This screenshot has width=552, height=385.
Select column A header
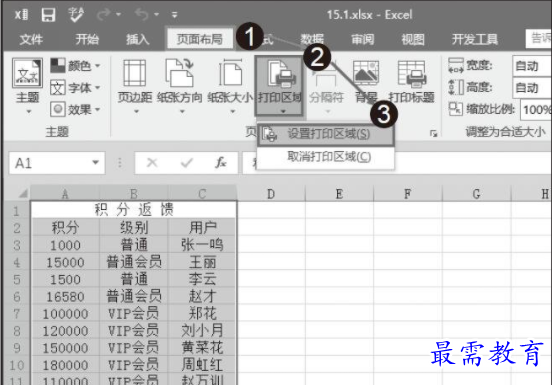(x=65, y=194)
